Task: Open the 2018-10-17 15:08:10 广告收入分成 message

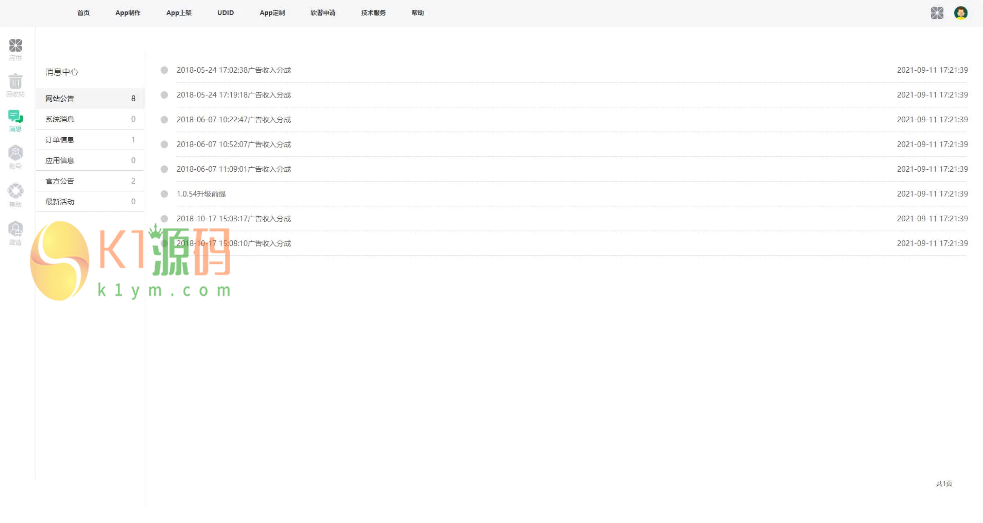Action: pyautogui.click(x=234, y=243)
